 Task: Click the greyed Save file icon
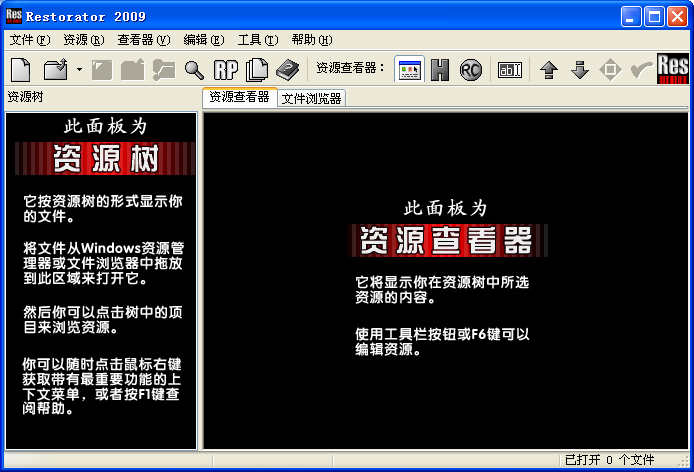pos(102,70)
